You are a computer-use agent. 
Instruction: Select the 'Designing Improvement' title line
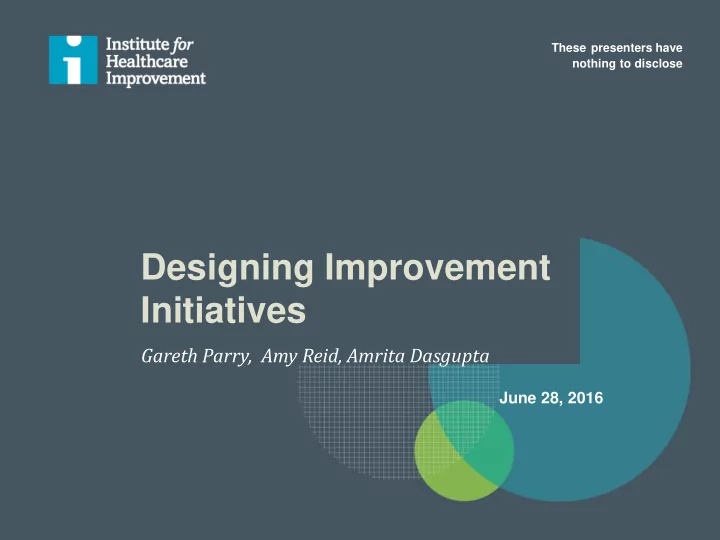click(x=345, y=268)
